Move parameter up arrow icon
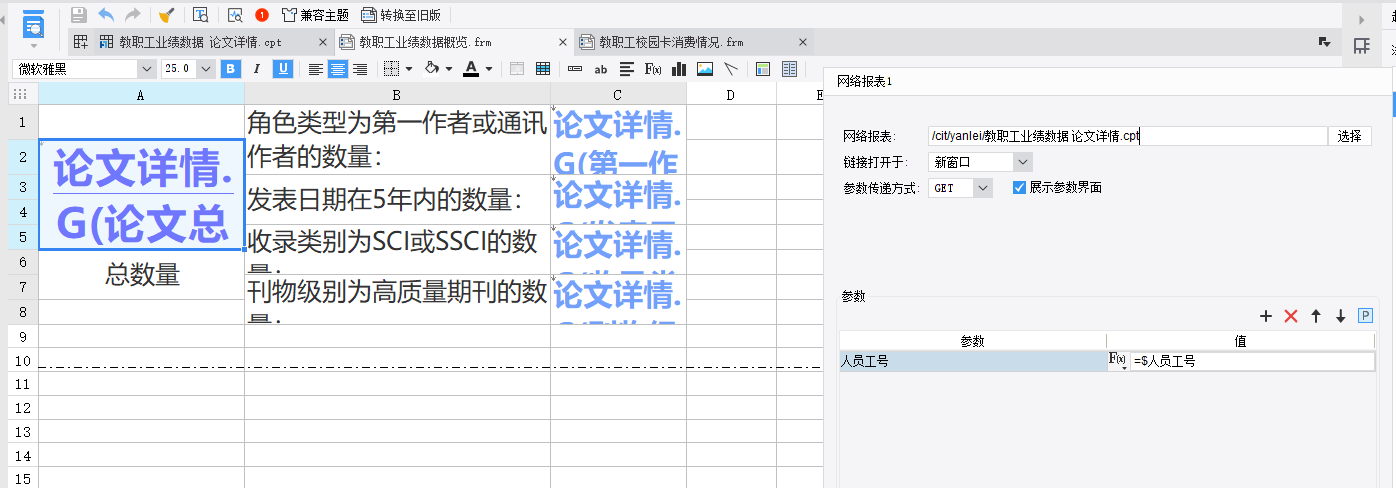This screenshot has width=1396, height=488. [1316, 316]
